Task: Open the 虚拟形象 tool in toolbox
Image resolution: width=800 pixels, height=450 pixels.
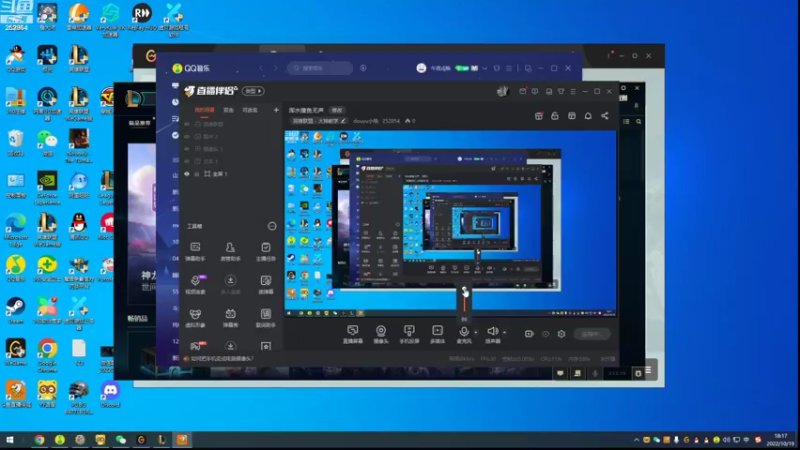Action: coord(195,318)
